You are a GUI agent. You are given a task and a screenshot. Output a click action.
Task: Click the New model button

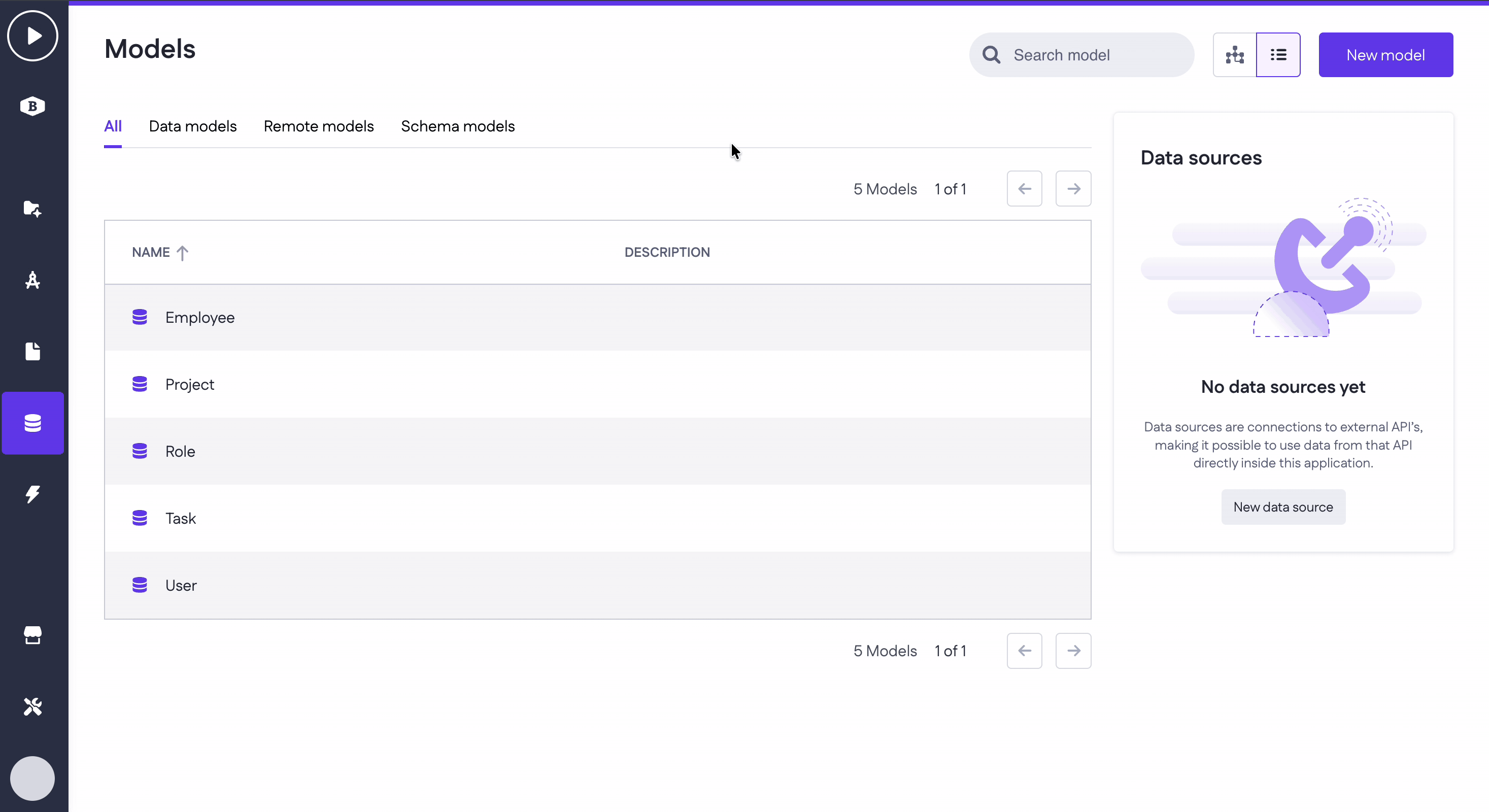click(x=1385, y=55)
